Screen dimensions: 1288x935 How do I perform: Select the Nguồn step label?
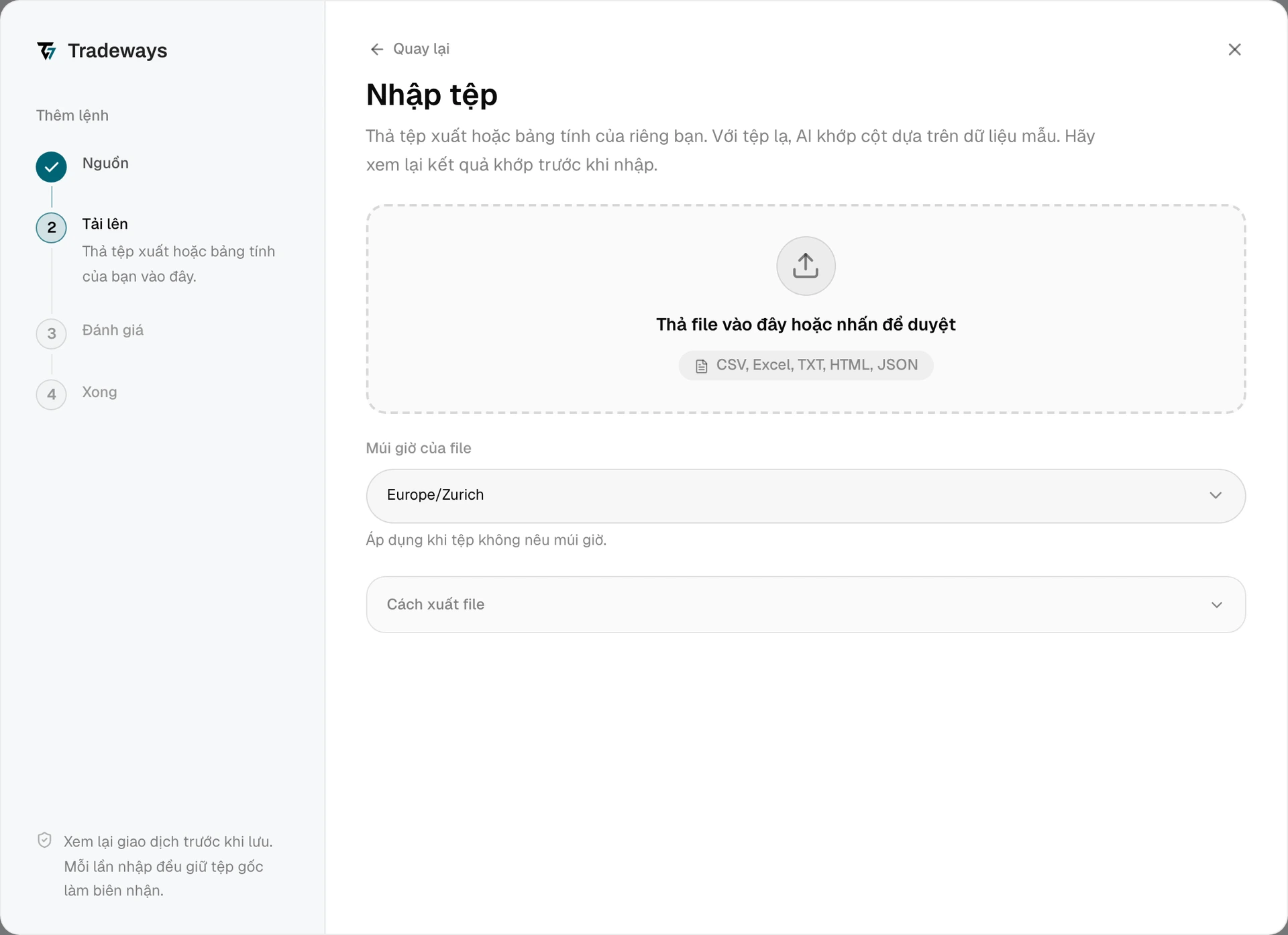tap(105, 163)
